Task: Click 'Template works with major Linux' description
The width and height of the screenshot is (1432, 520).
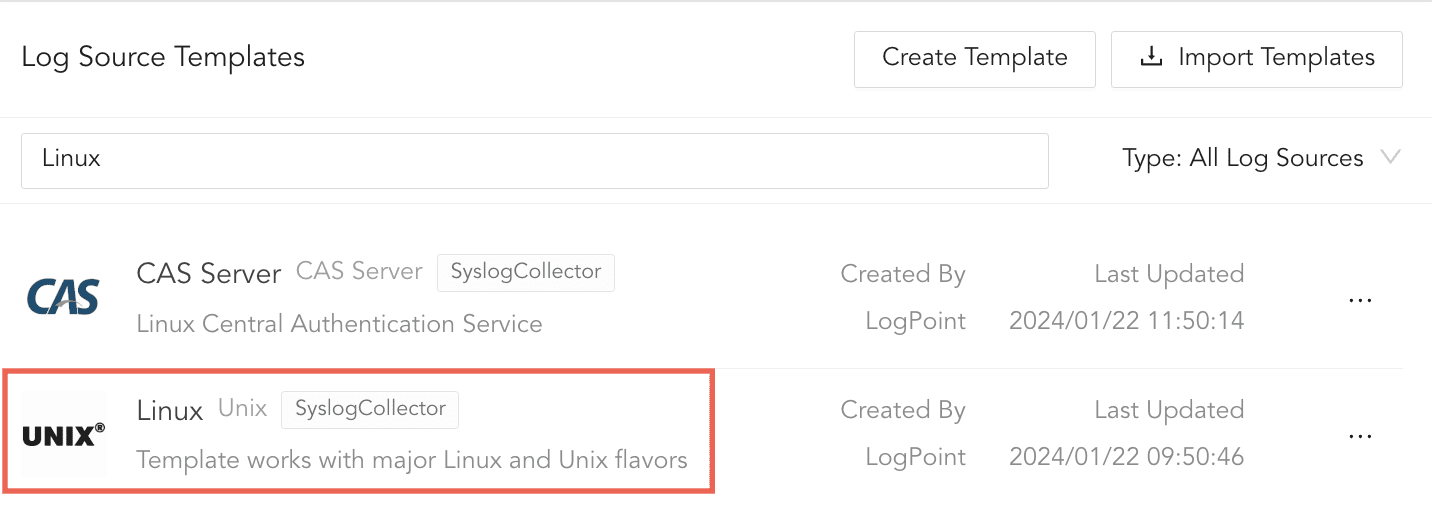Action: (x=411, y=460)
